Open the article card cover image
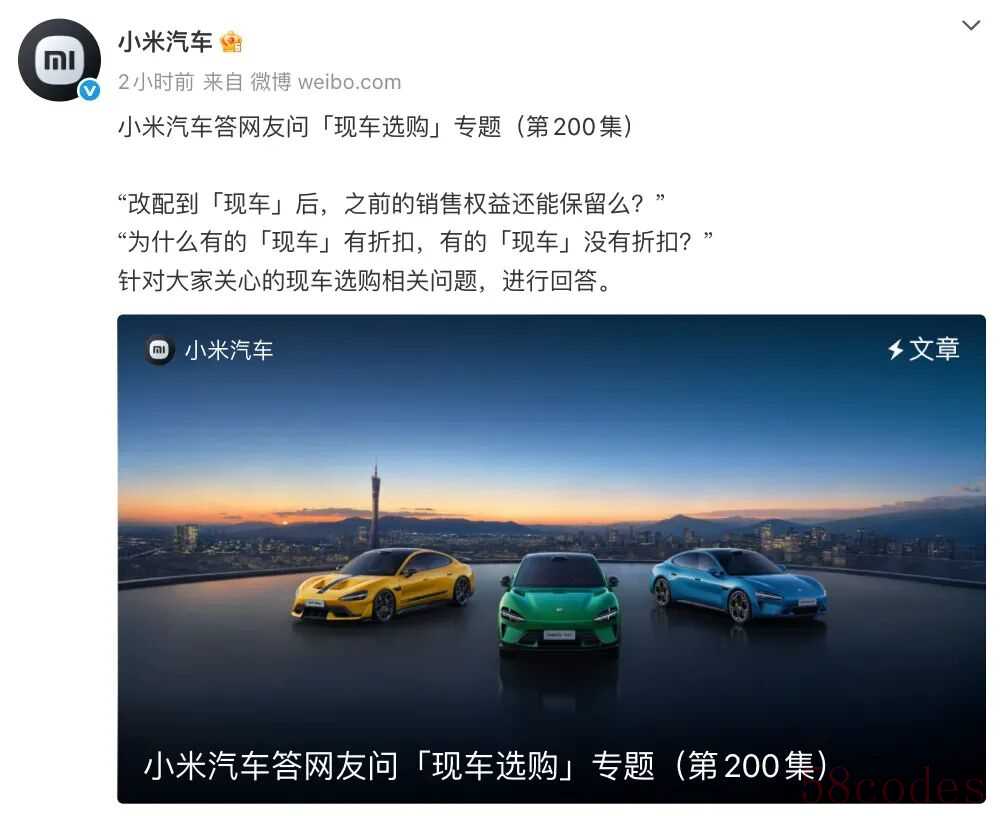 [x=552, y=558]
